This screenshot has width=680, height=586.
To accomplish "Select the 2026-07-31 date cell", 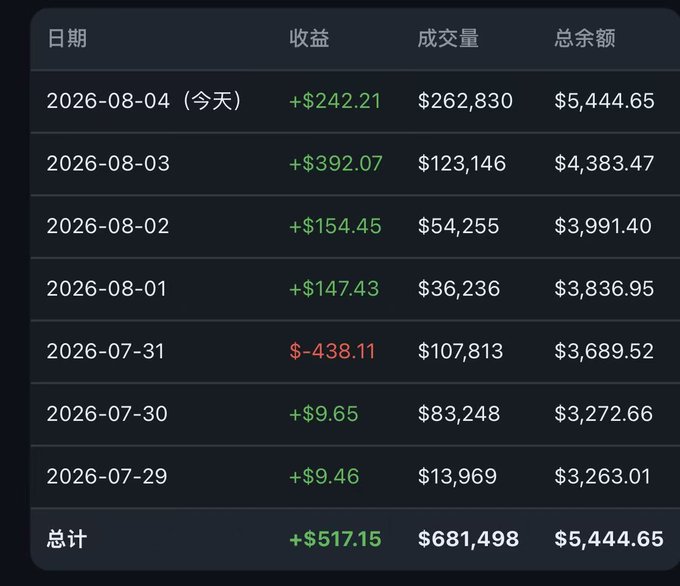I will (x=106, y=351).
